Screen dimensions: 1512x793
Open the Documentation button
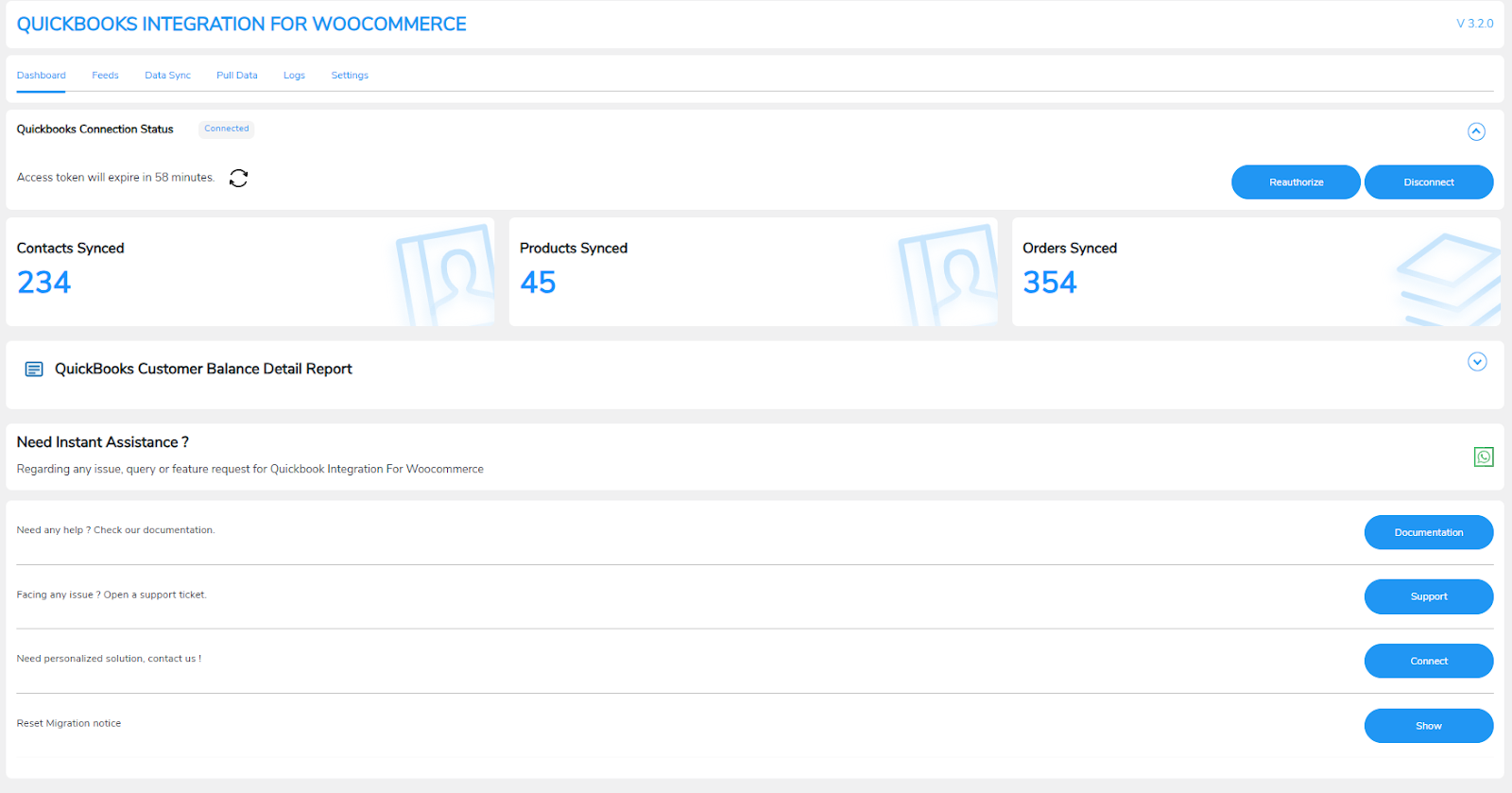(x=1428, y=533)
